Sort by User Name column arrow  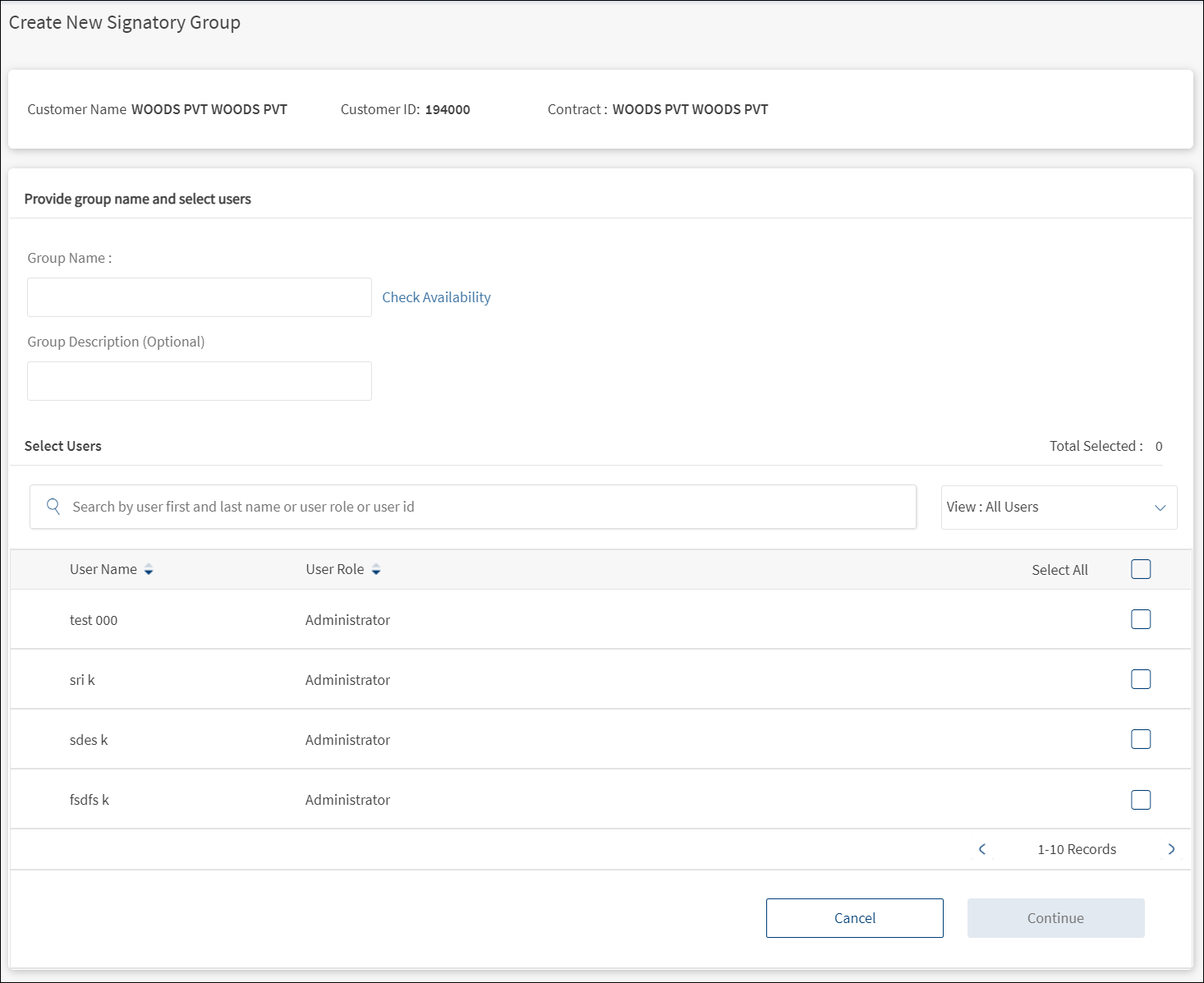click(x=149, y=570)
